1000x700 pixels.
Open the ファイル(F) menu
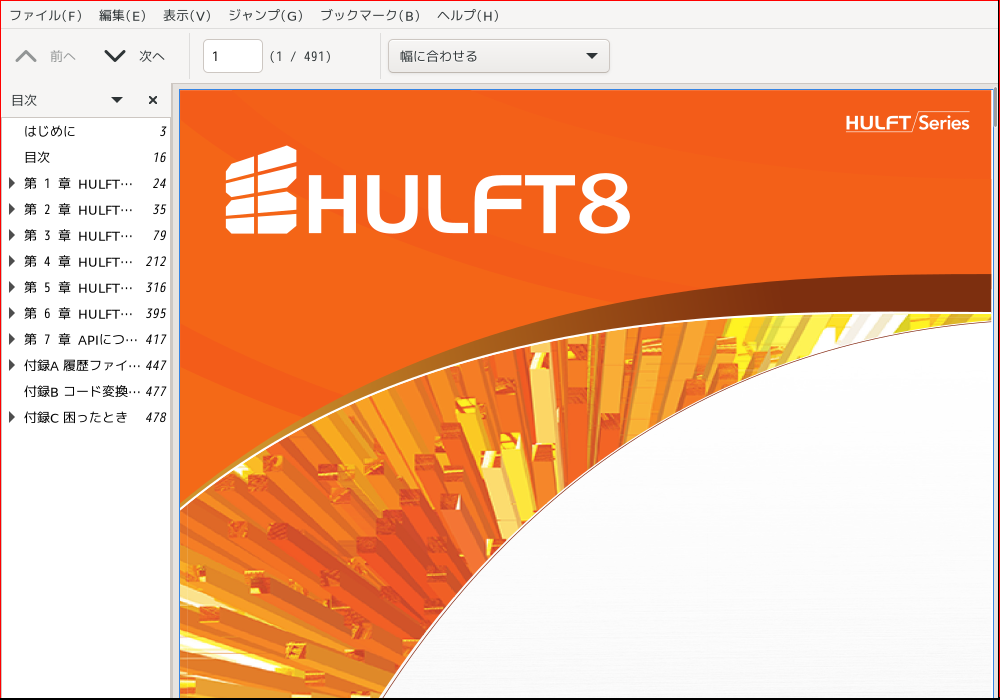[45, 15]
